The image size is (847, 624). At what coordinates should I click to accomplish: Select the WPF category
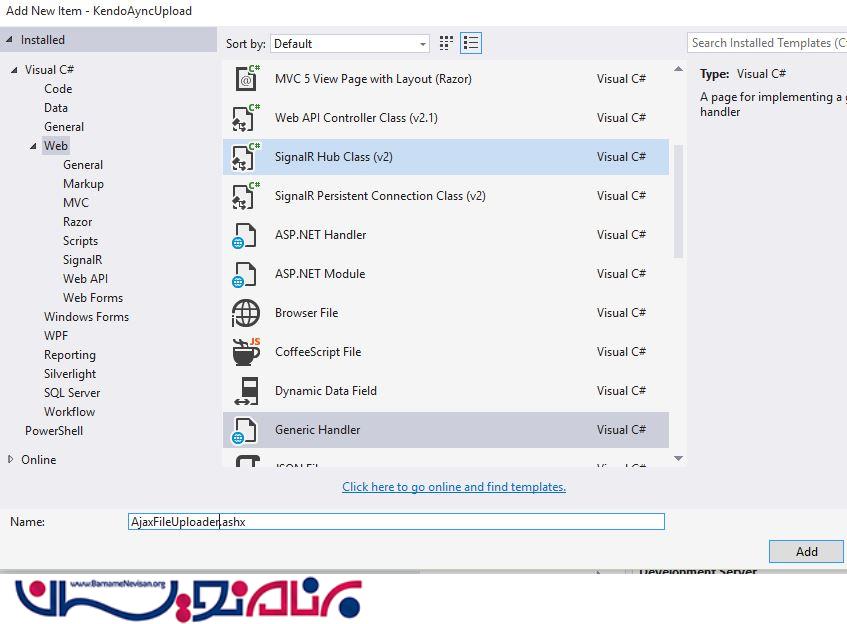tap(56, 336)
